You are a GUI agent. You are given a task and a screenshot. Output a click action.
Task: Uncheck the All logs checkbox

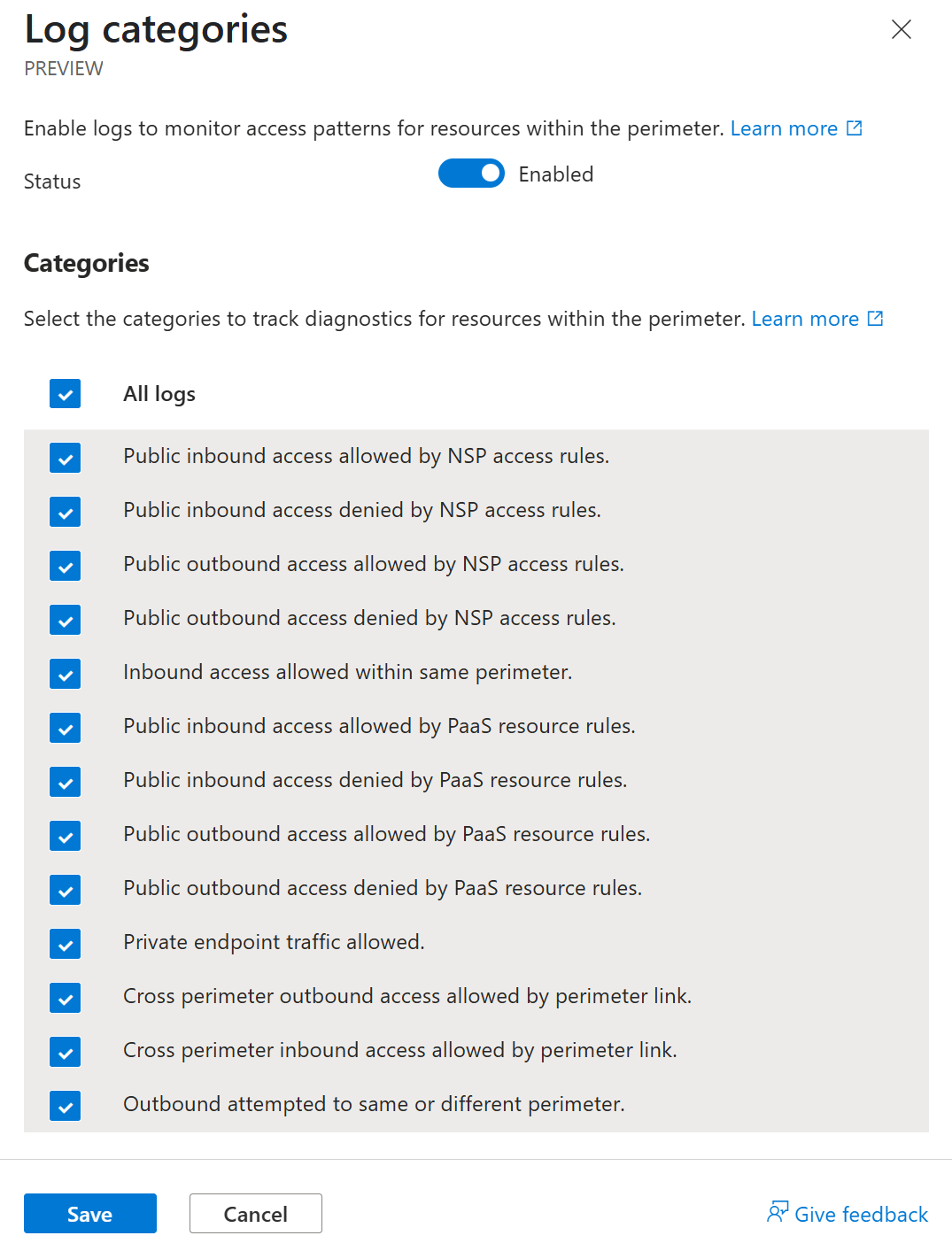point(66,394)
